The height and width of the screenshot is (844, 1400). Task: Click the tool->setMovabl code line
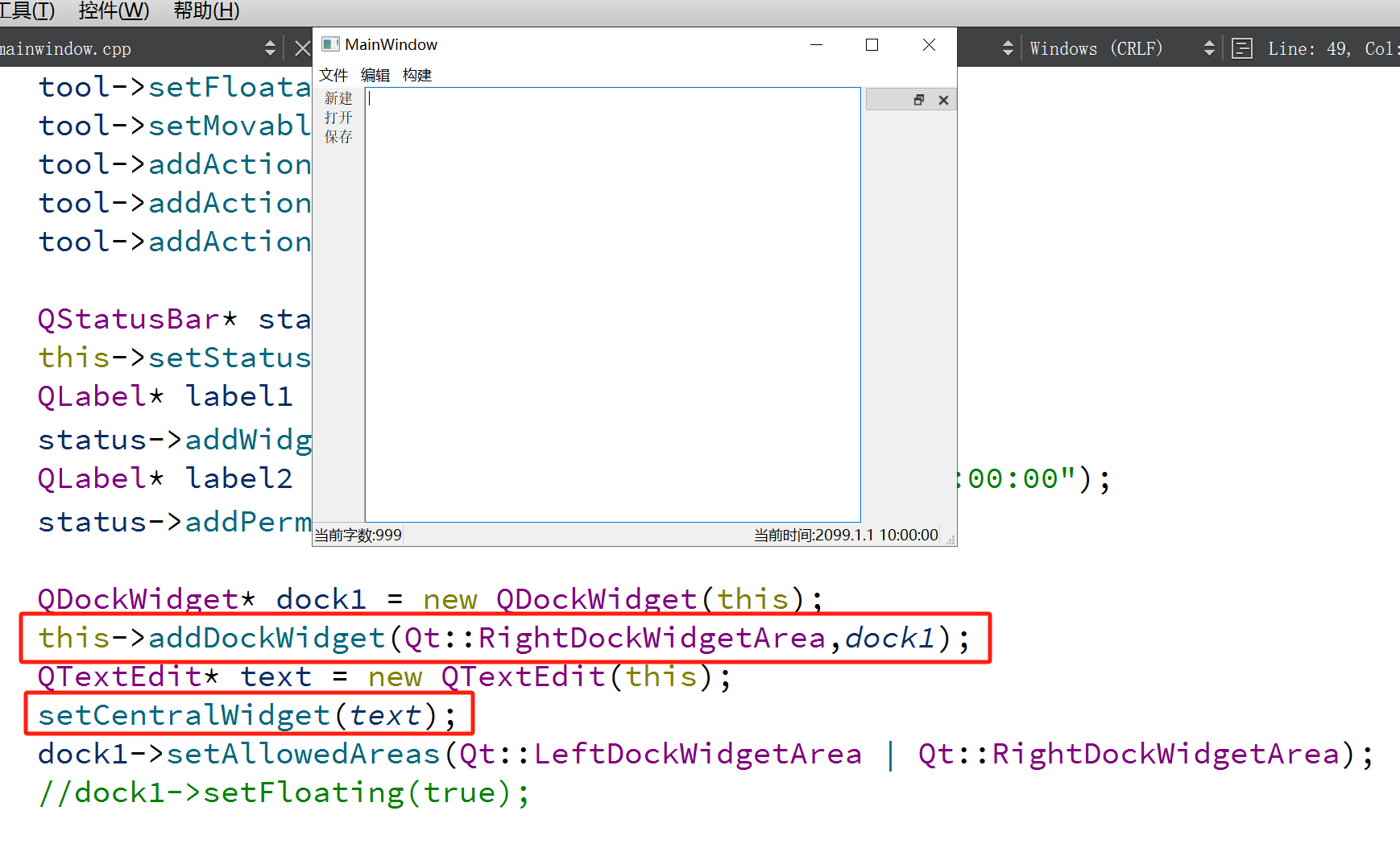175,126
